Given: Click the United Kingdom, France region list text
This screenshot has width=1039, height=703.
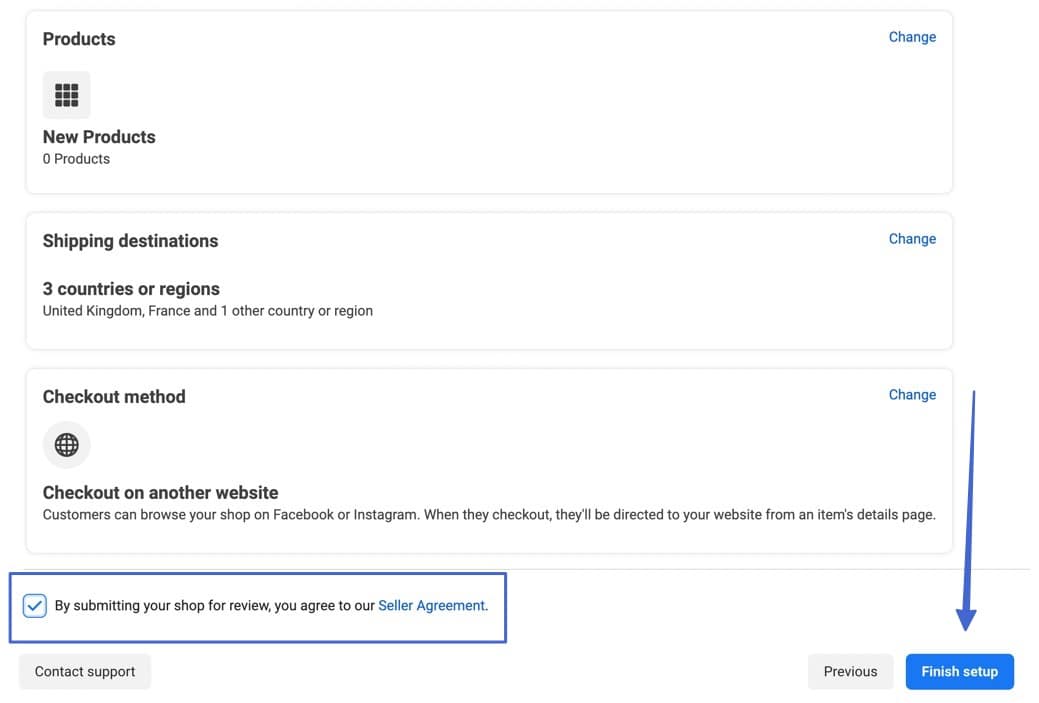Looking at the screenshot, I should (x=207, y=311).
